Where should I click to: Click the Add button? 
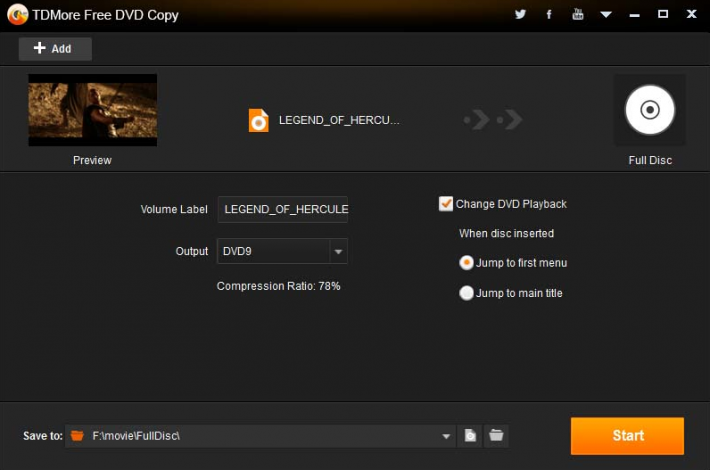(x=55, y=48)
